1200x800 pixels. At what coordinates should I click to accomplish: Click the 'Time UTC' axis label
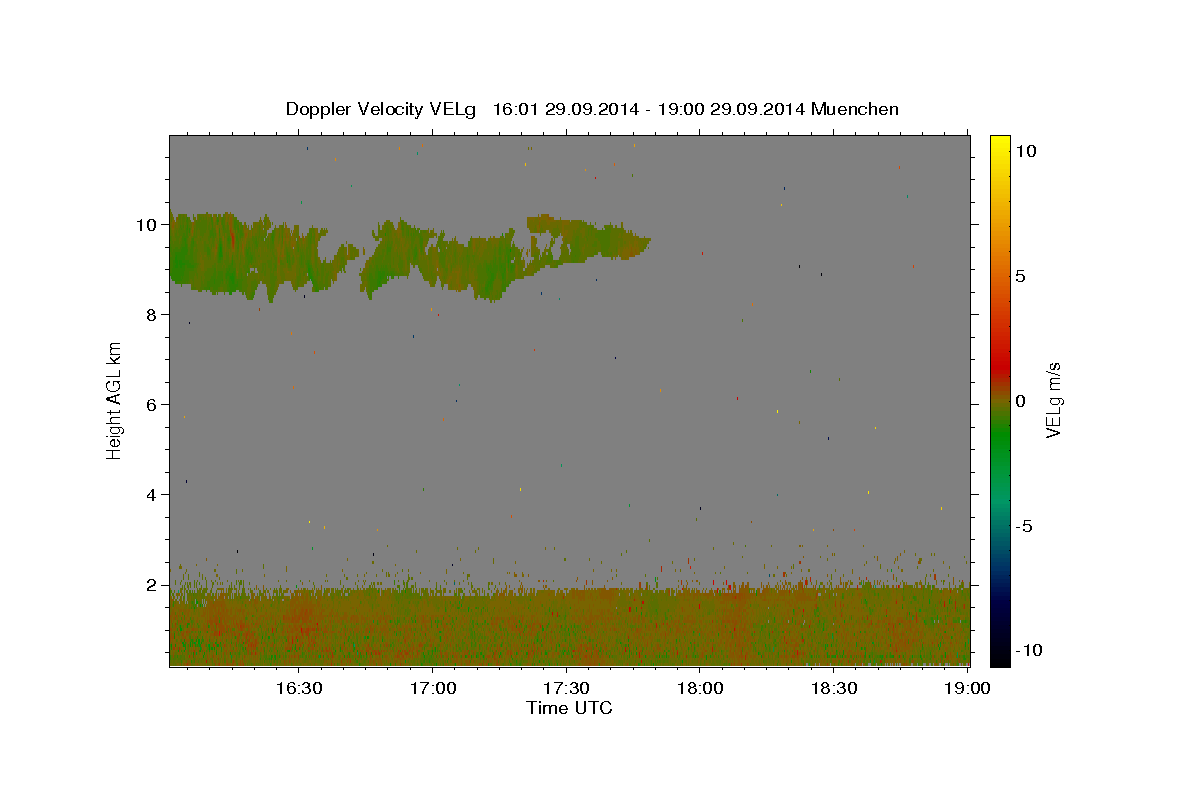(x=569, y=708)
